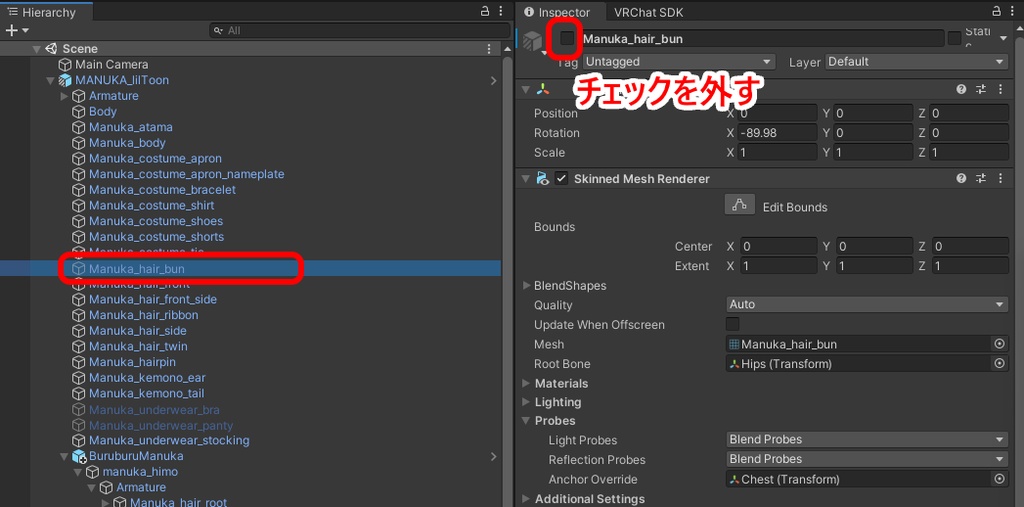Select Manuka_hair_ribbon in the Hierarchy
This screenshot has width=1024, height=507.
click(x=144, y=315)
